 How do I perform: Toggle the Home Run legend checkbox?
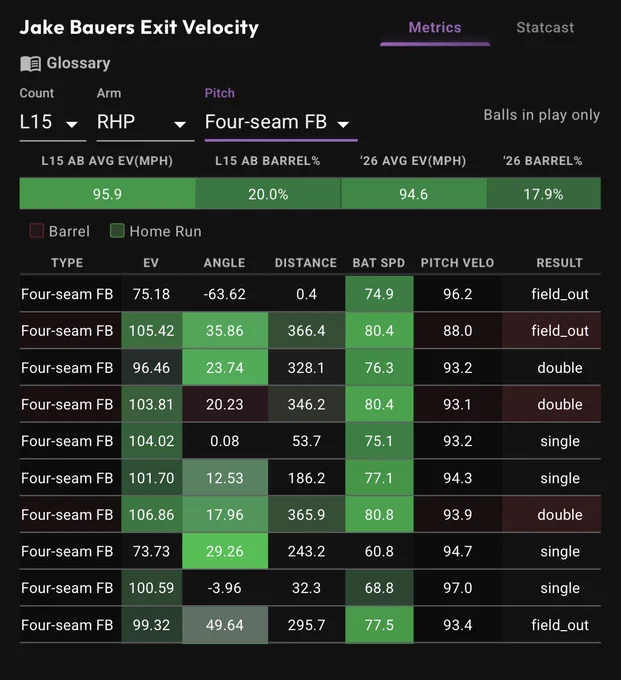pyautogui.click(x=117, y=231)
